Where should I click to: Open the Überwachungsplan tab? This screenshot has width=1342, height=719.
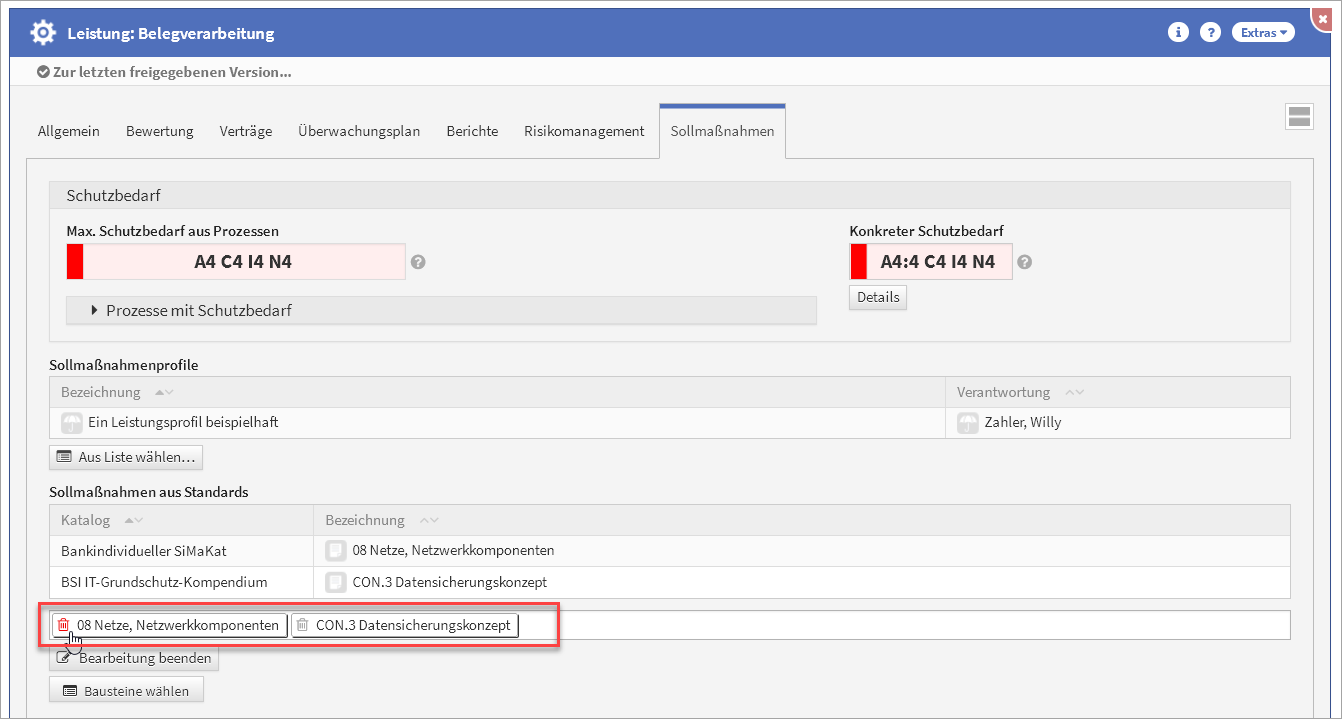(359, 131)
